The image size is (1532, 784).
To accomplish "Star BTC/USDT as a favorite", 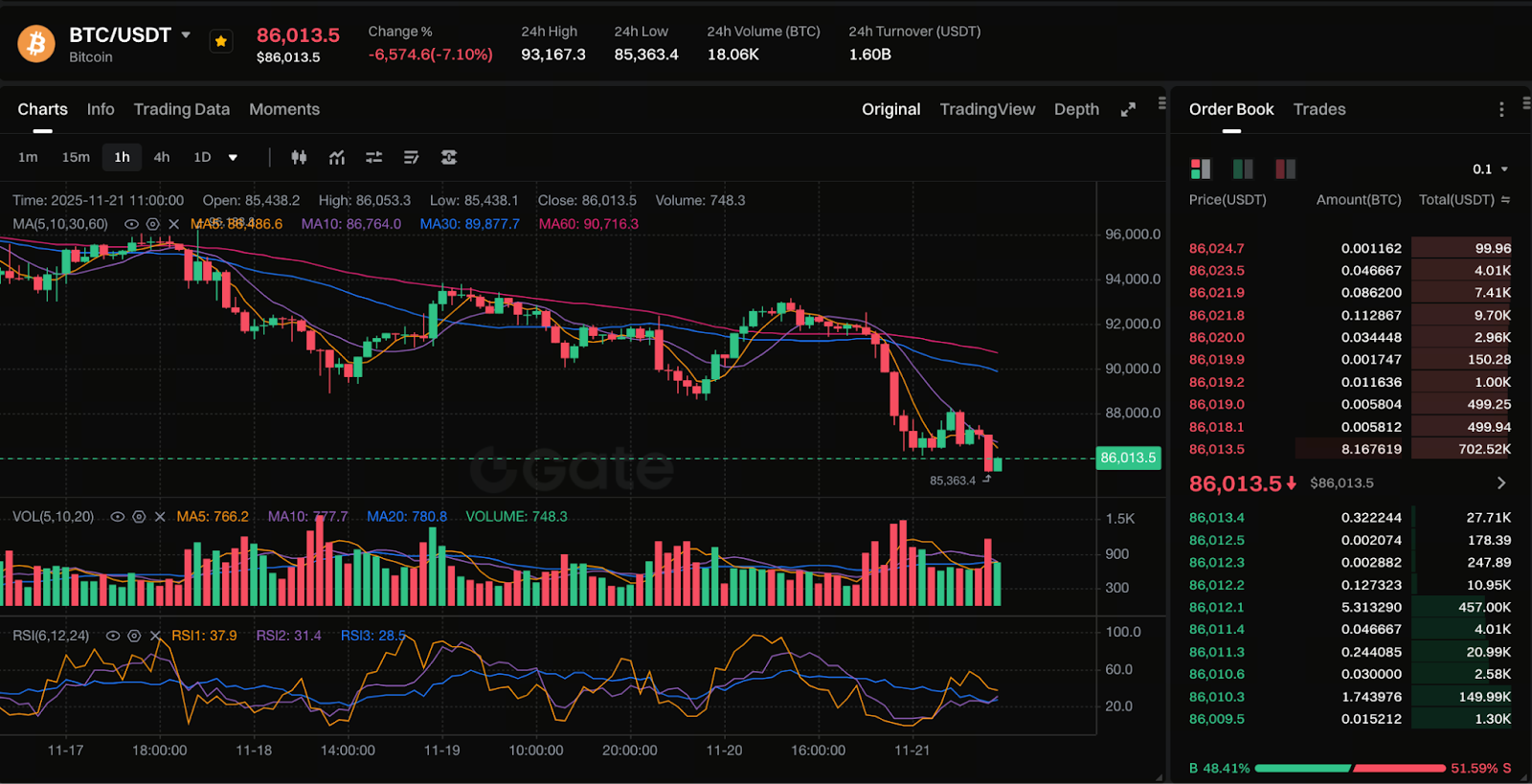I will (221, 41).
